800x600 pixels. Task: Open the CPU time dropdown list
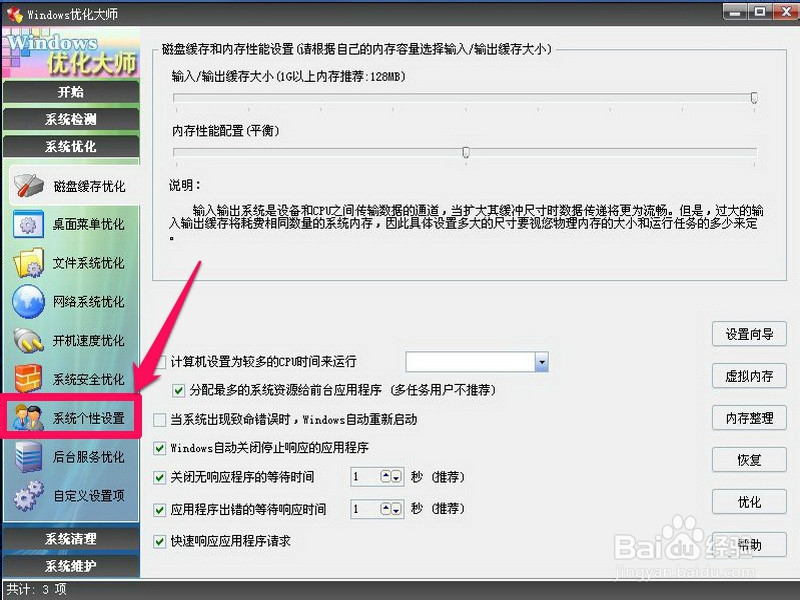541,362
